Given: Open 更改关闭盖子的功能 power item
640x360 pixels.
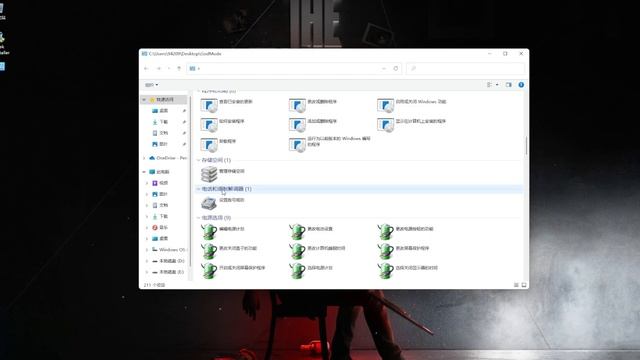Looking at the screenshot, I should (229, 251).
